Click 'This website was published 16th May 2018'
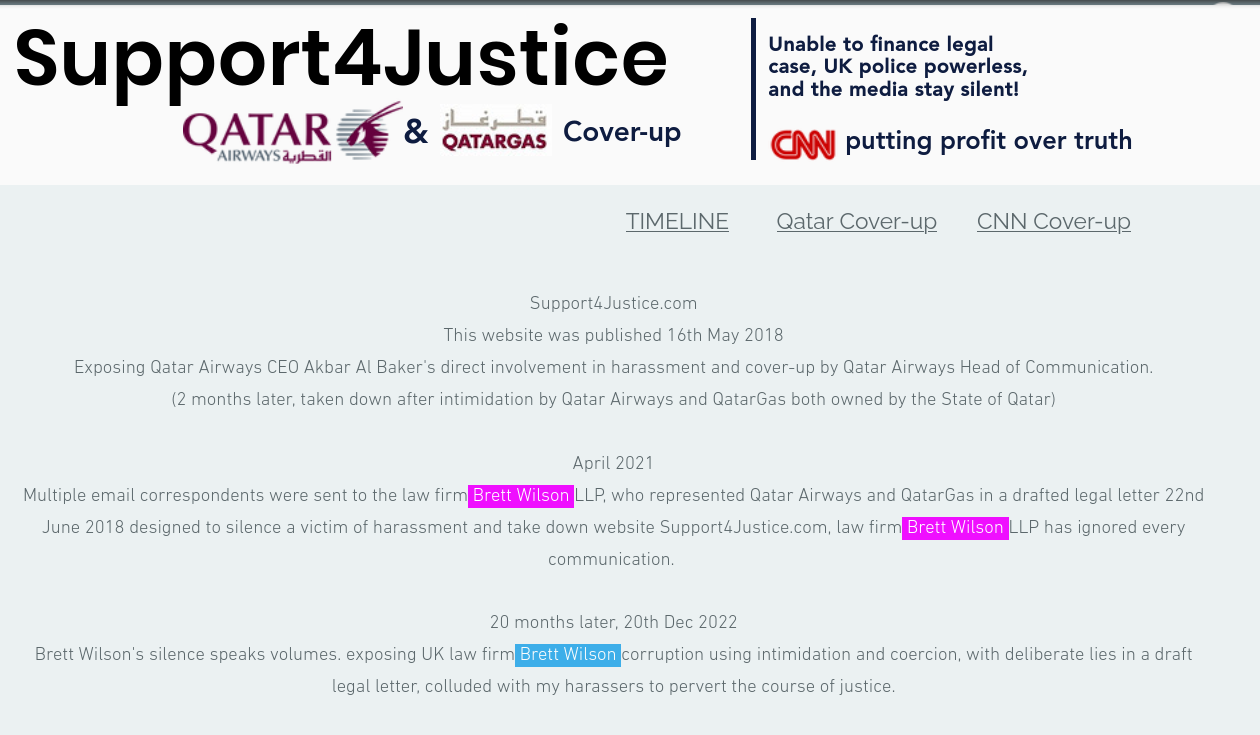Screen dimensions: 1260x735 pyautogui.click(x=613, y=336)
